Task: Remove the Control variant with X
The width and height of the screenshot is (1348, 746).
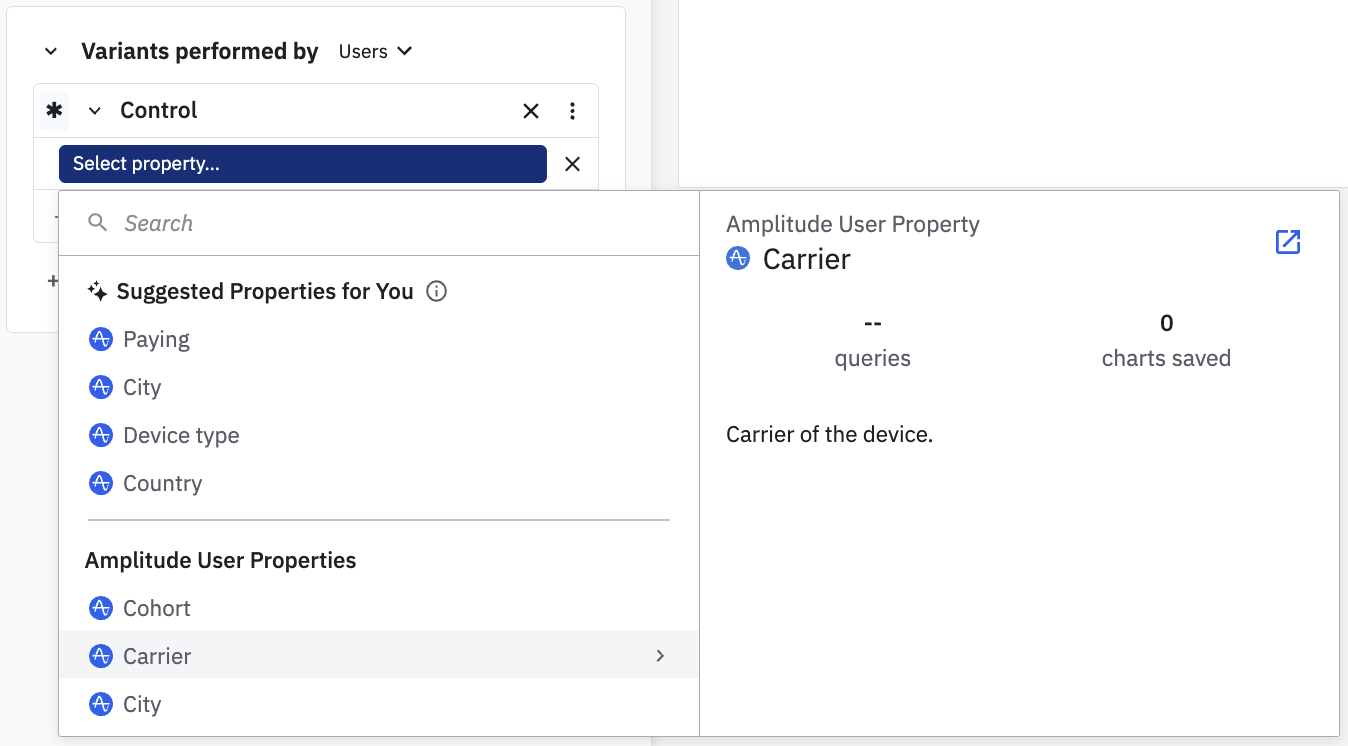Action: (531, 111)
